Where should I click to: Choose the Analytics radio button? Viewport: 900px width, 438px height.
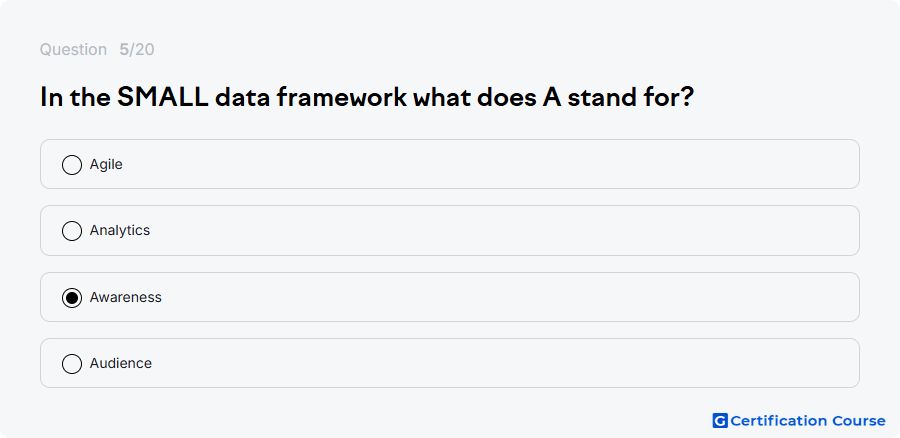(72, 231)
